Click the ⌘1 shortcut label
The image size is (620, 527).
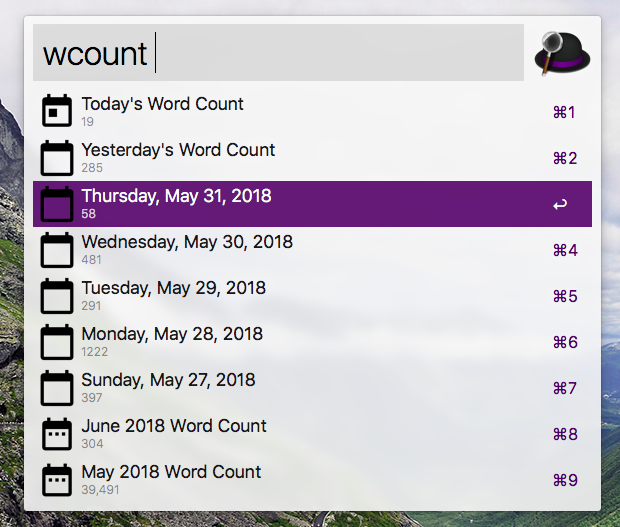pos(564,112)
